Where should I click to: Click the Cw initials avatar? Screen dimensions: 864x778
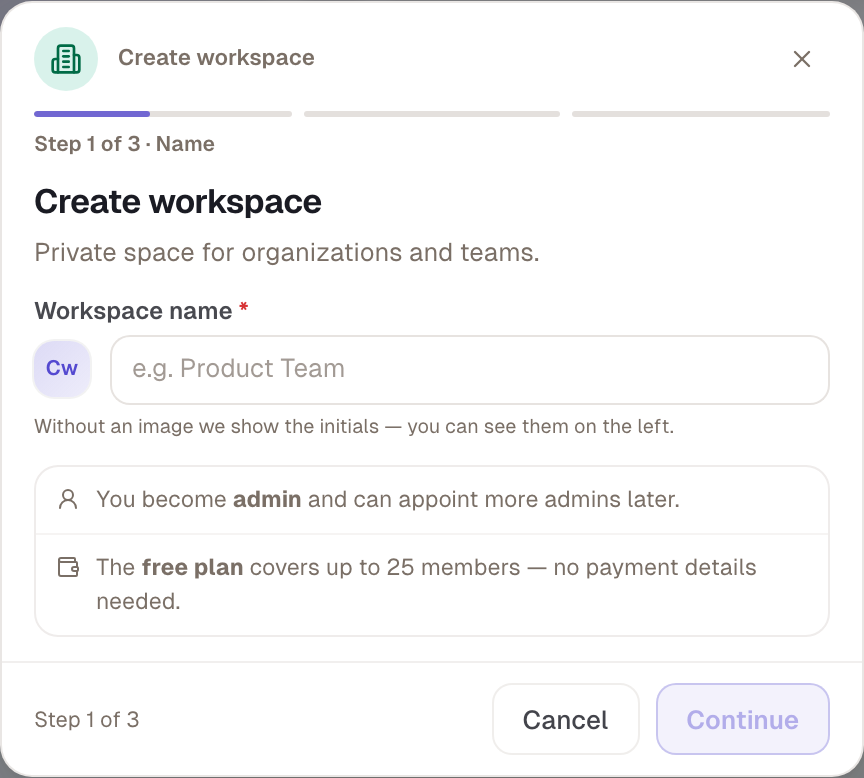(x=62, y=369)
